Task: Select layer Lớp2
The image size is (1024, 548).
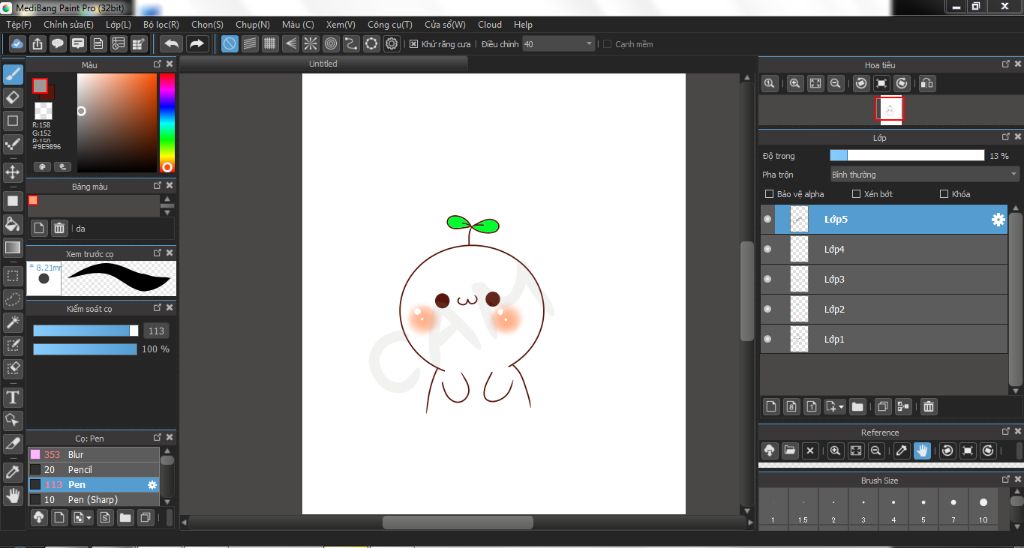Action: tap(884, 309)
